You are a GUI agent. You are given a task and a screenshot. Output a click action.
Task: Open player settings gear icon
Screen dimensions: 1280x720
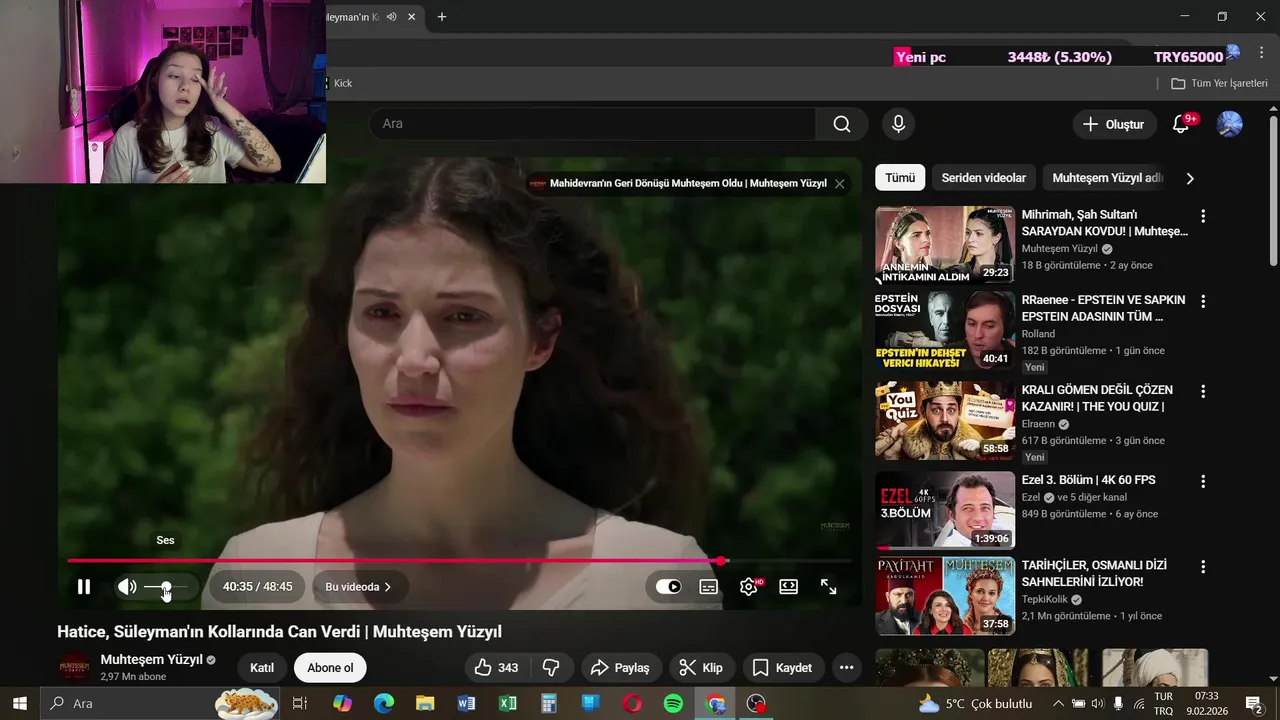[749, 587]
